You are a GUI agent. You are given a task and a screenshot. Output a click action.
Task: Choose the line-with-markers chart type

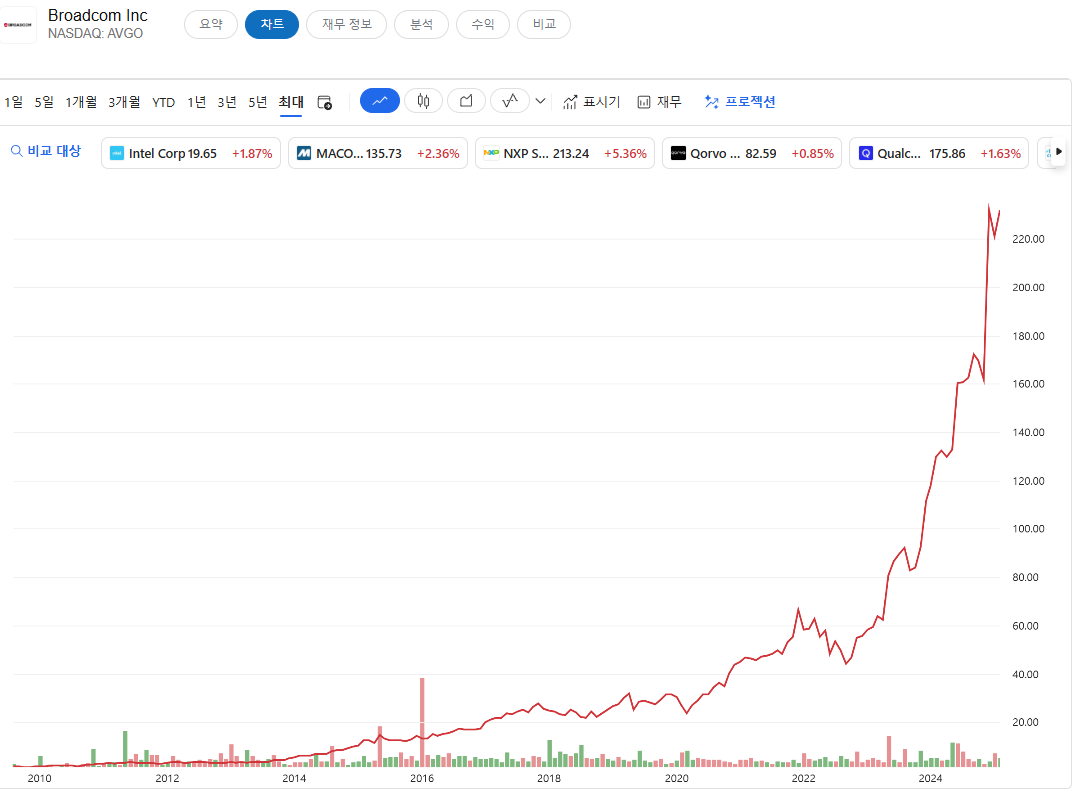click(x=510, y=101)
